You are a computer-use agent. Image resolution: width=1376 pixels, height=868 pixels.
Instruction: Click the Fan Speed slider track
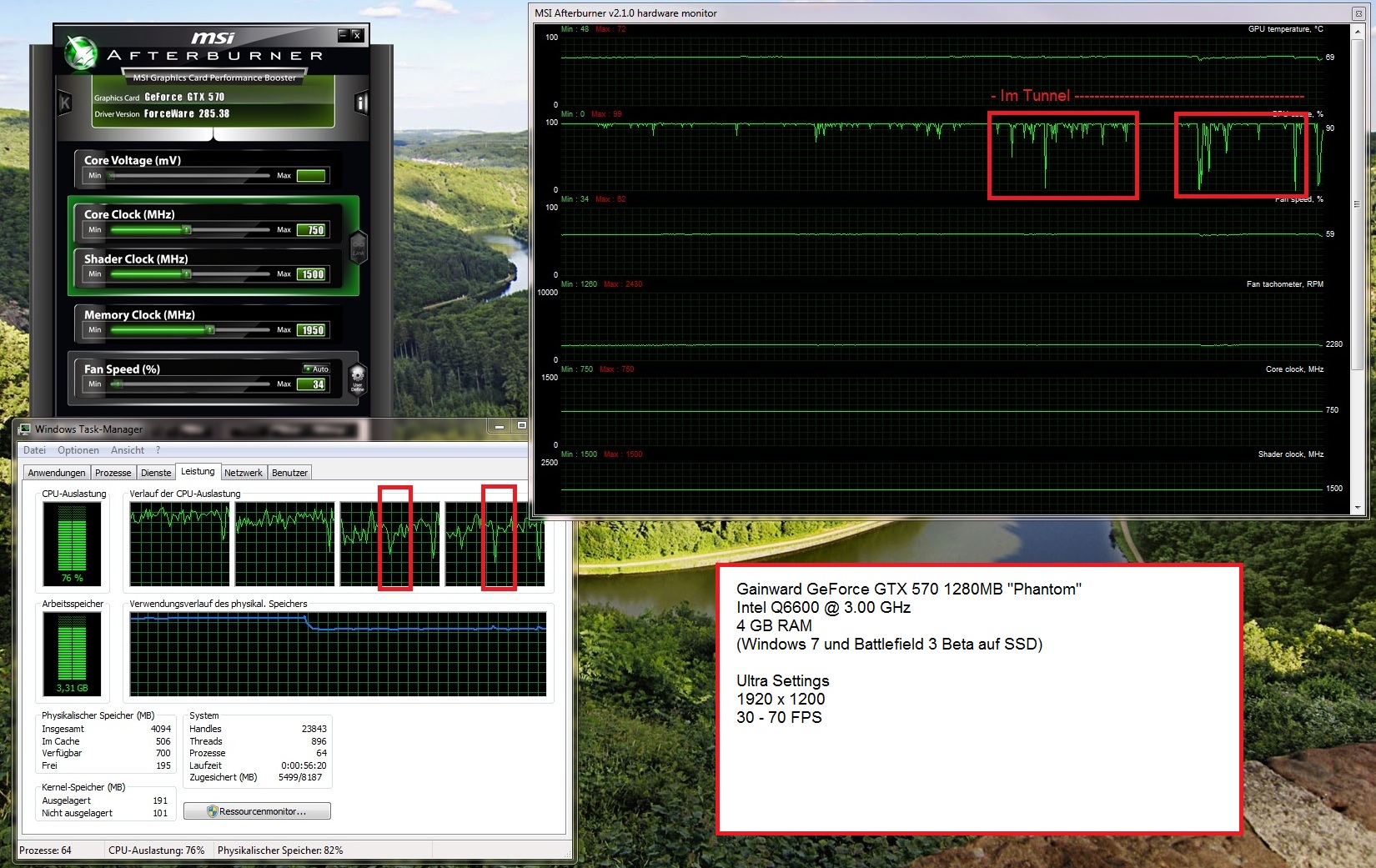point(192,384)
